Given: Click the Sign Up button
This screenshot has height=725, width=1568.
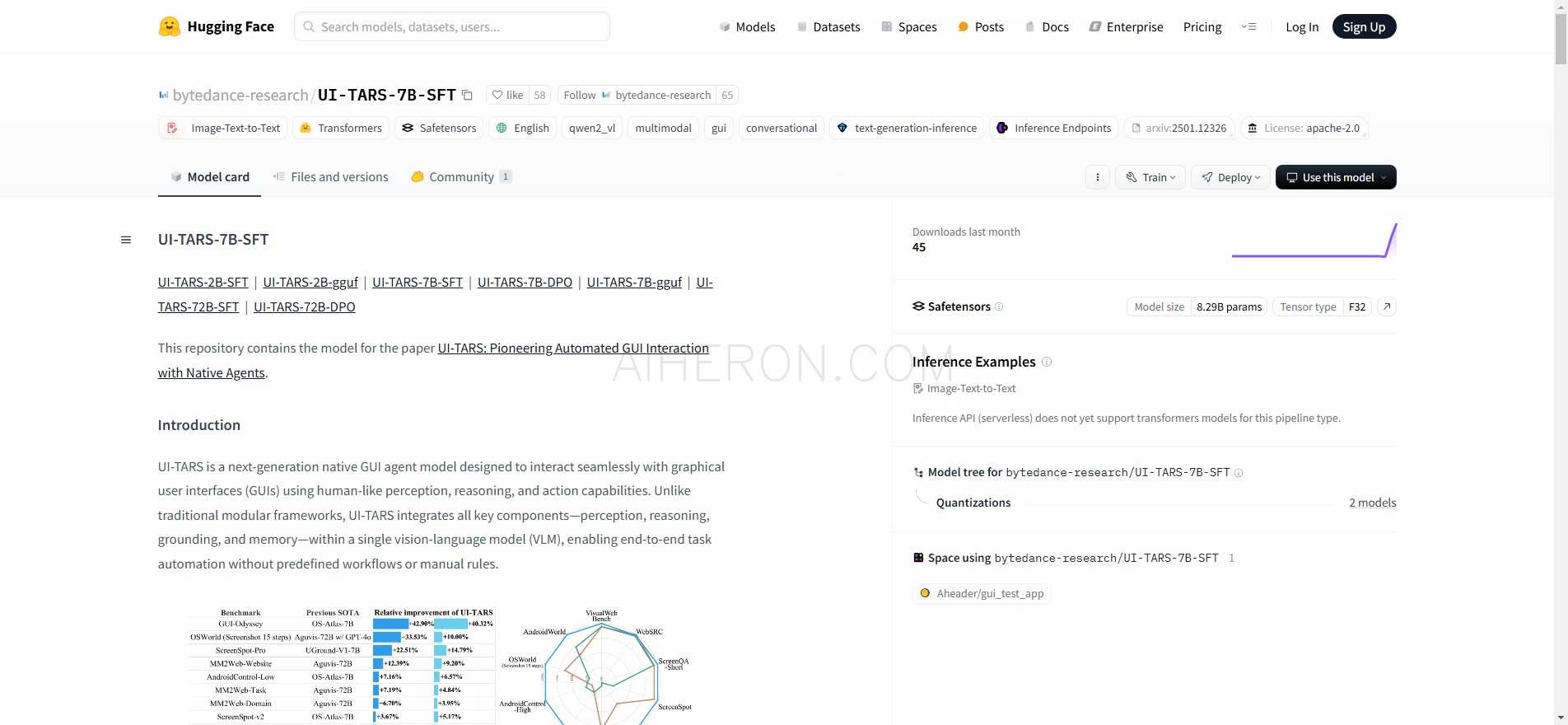Looking at the screenshot, I should 1364,26.
